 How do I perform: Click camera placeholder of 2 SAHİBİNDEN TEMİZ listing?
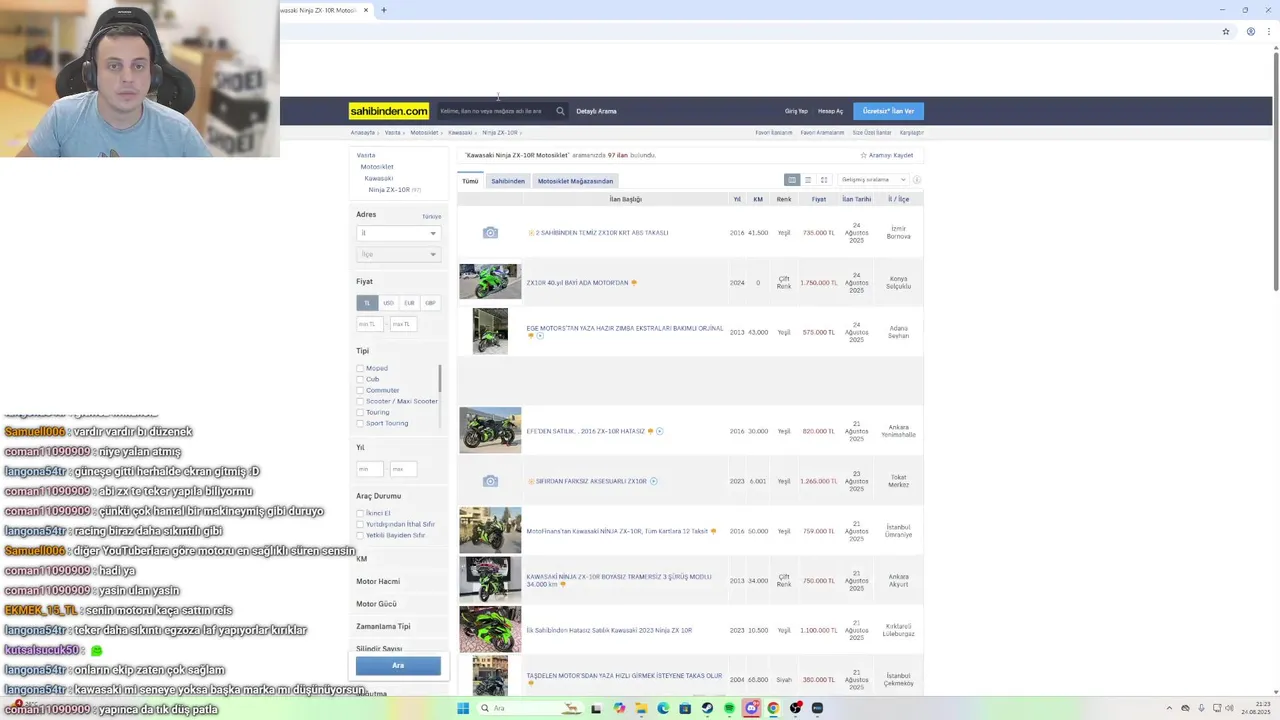point(490,233)
